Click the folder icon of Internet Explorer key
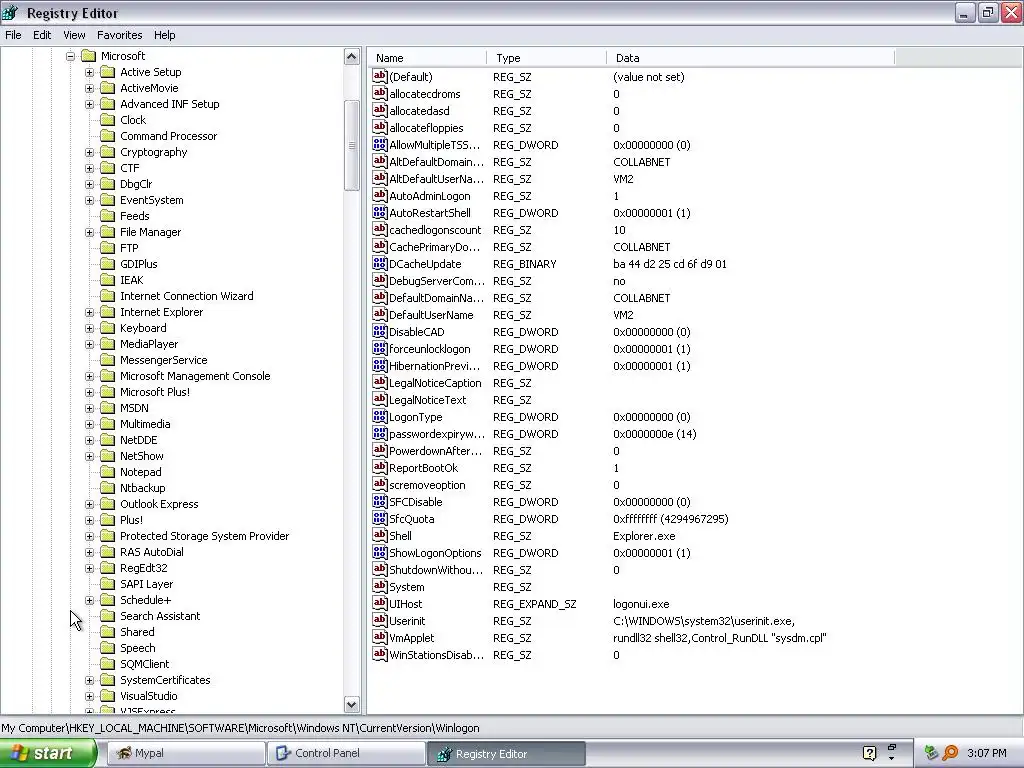Screen dimensions: 1024x768 click(108, 312)
